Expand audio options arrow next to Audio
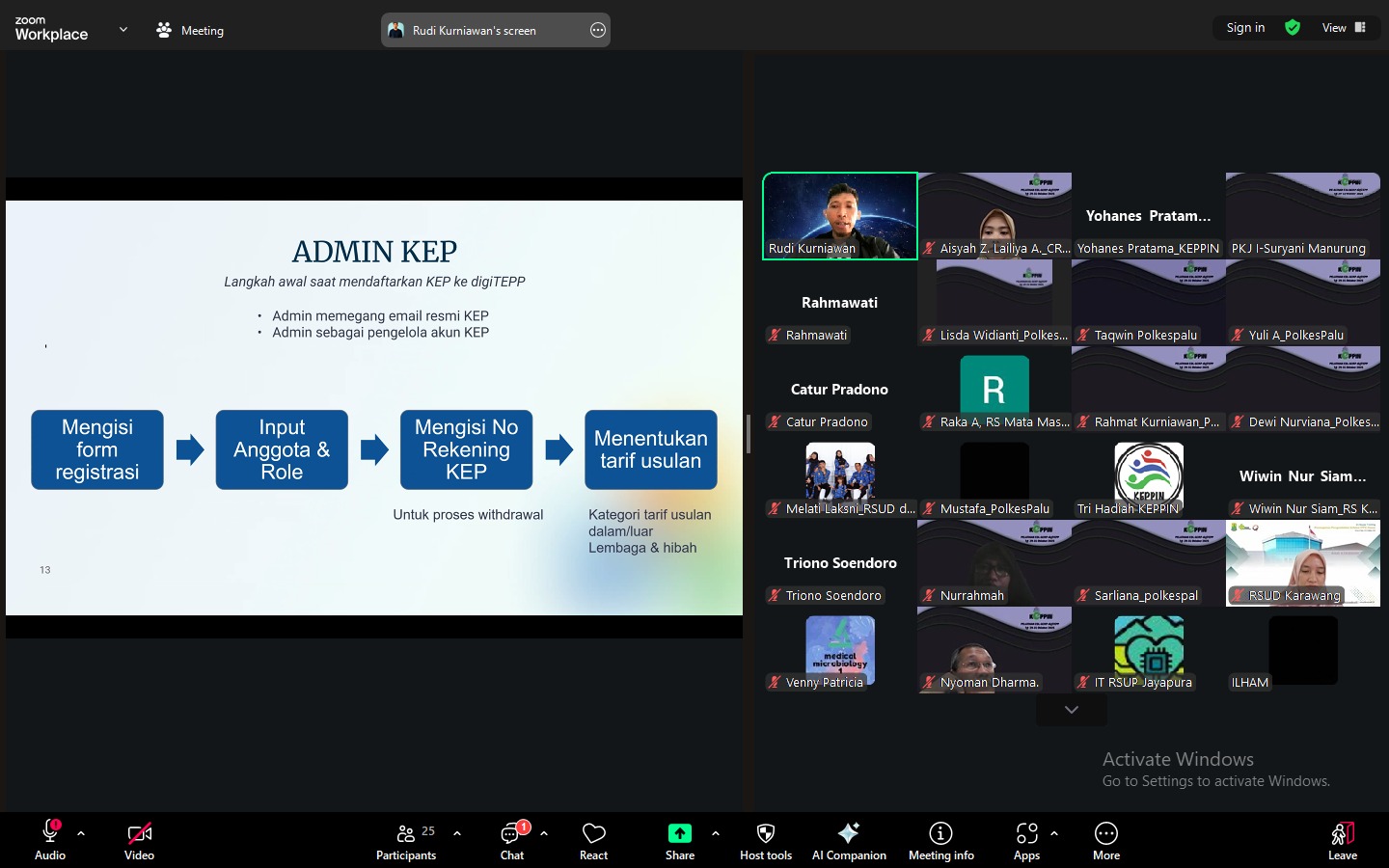Screen dimensions: 1389x868 [81, 833]
